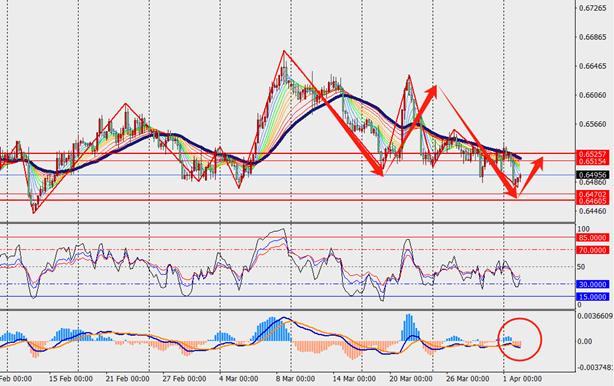The height and width of the screenshot is (386, 614).
Task: Click the 27 Feb 00:00 date marker
Action: pos(184,379)
